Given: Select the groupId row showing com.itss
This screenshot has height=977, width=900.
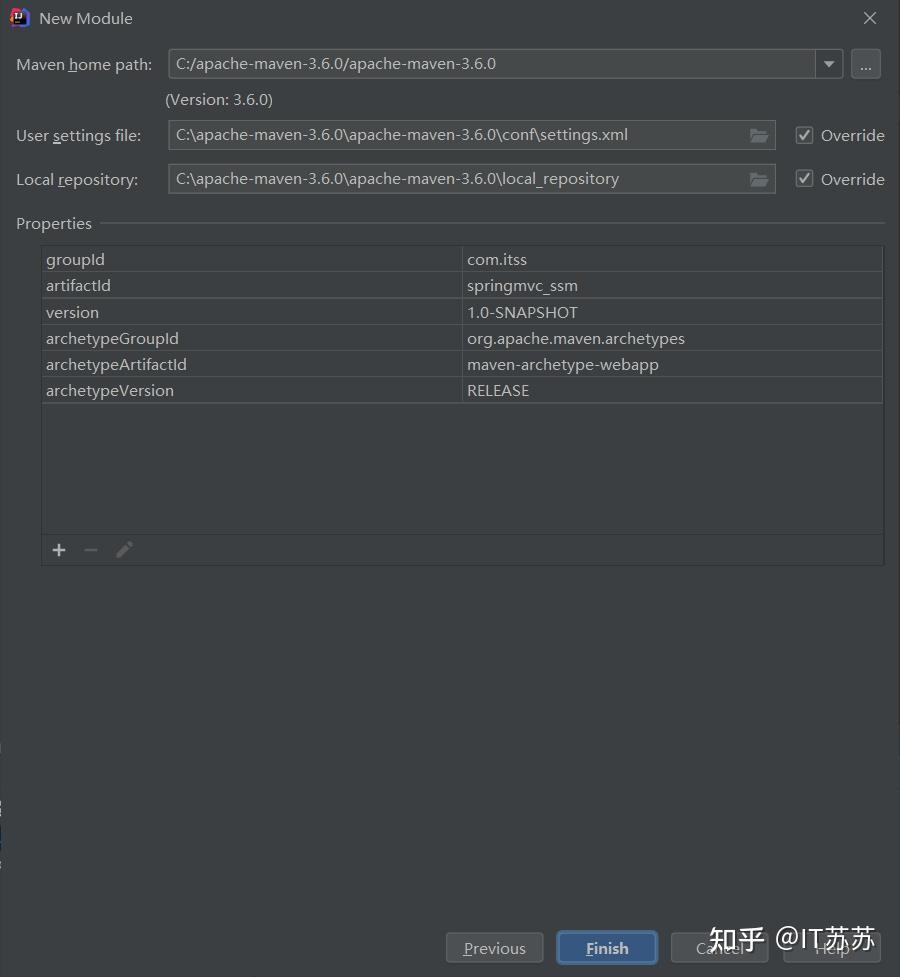Looking at the screenshot, I should pos(300,259).
